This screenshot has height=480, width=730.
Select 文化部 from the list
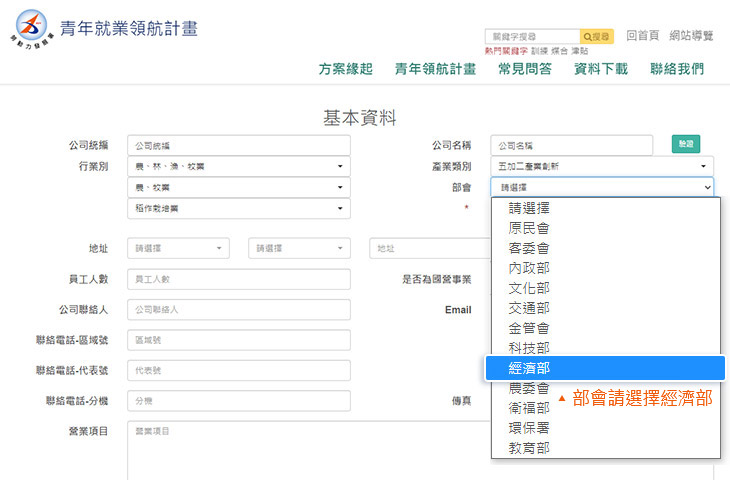click(x=606, y=288)
